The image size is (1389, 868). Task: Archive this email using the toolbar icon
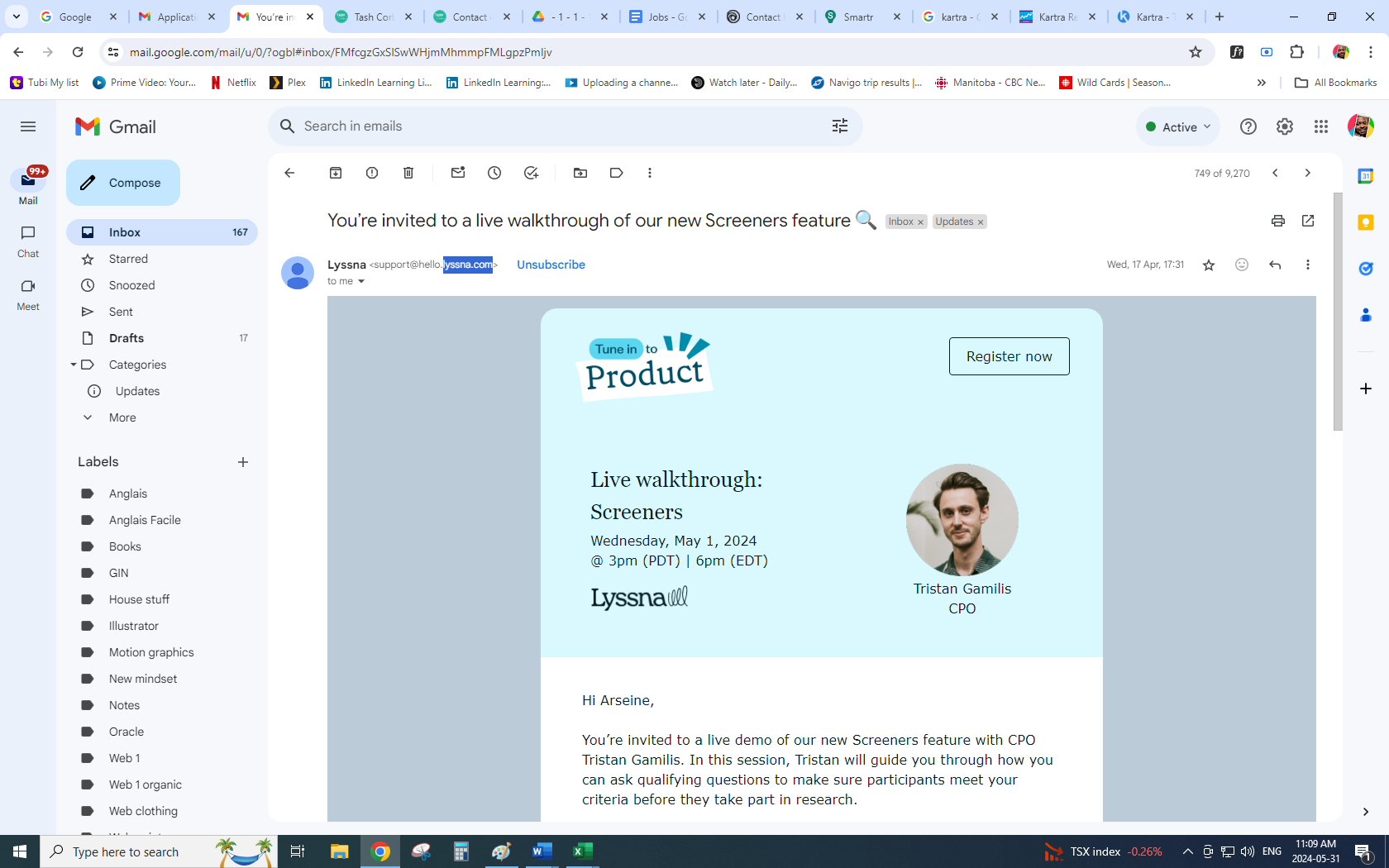pyautogui.click(x=336, y=173)
